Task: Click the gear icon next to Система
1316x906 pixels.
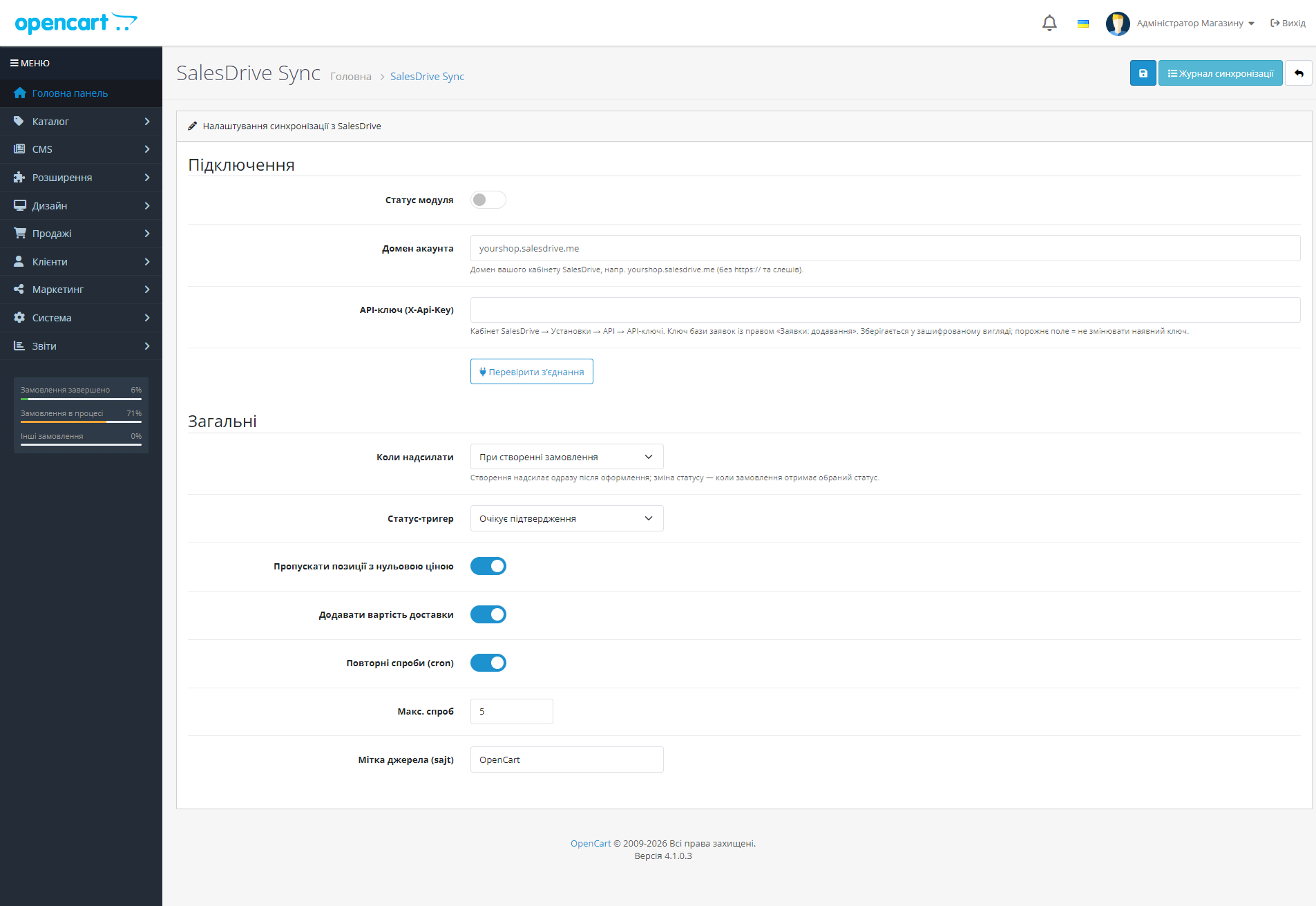Action: [19, 317]
